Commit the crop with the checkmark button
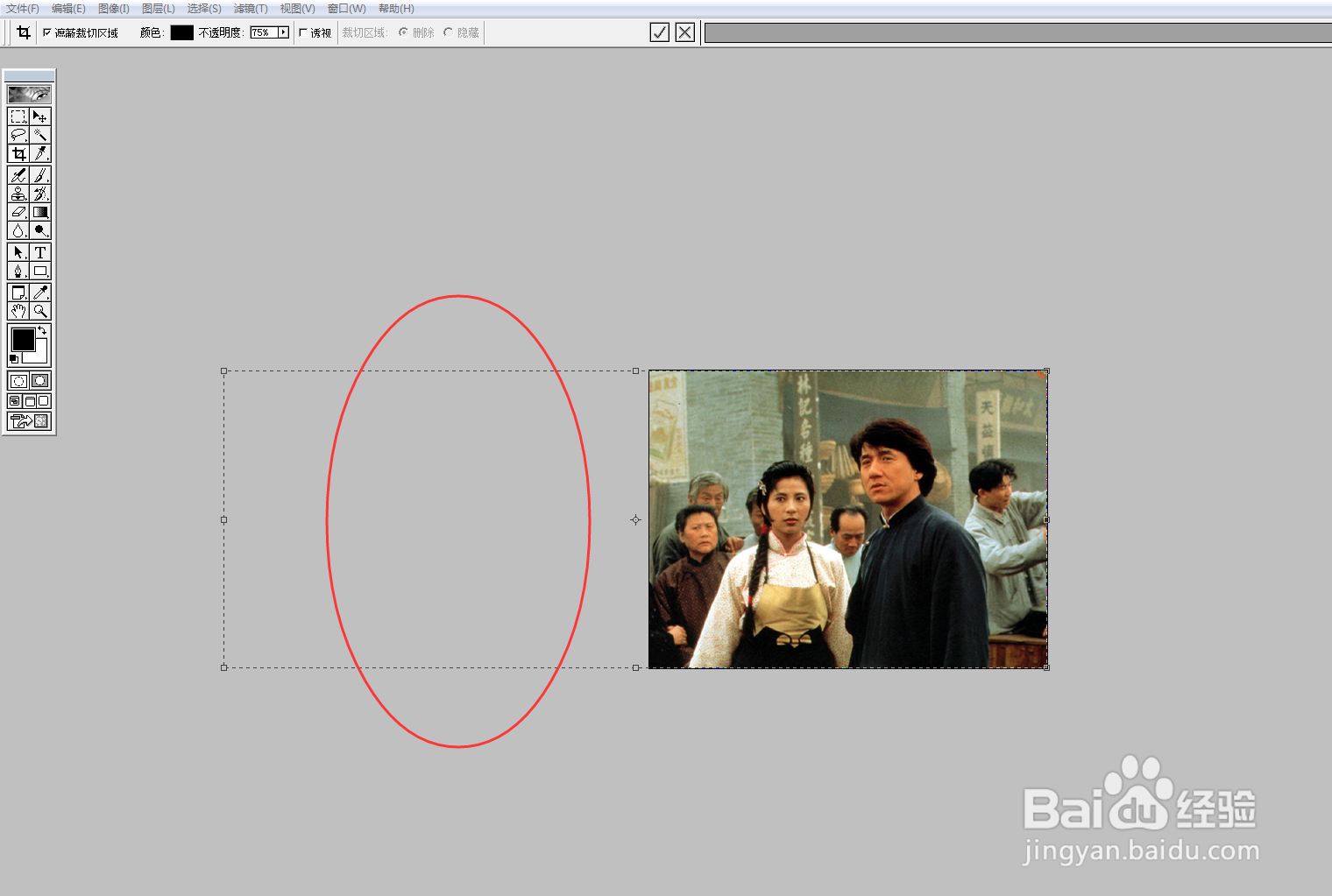Image resolution: width=1332 pixels, height=896 pixels. [x=660, y=32]
